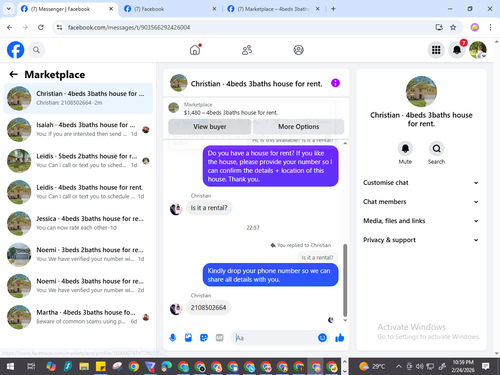
Task: Open Leidis 5beds 2baths conversation
Action: [x=78, y=161]
